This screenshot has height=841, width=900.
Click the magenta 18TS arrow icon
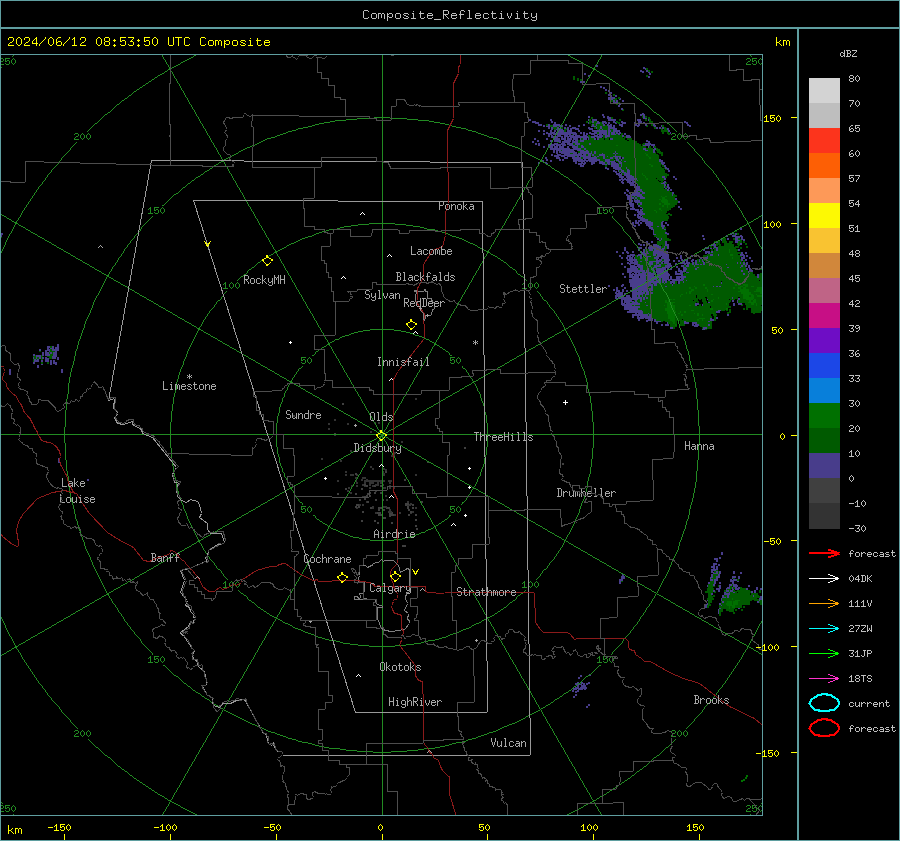[x=824, y=678]
